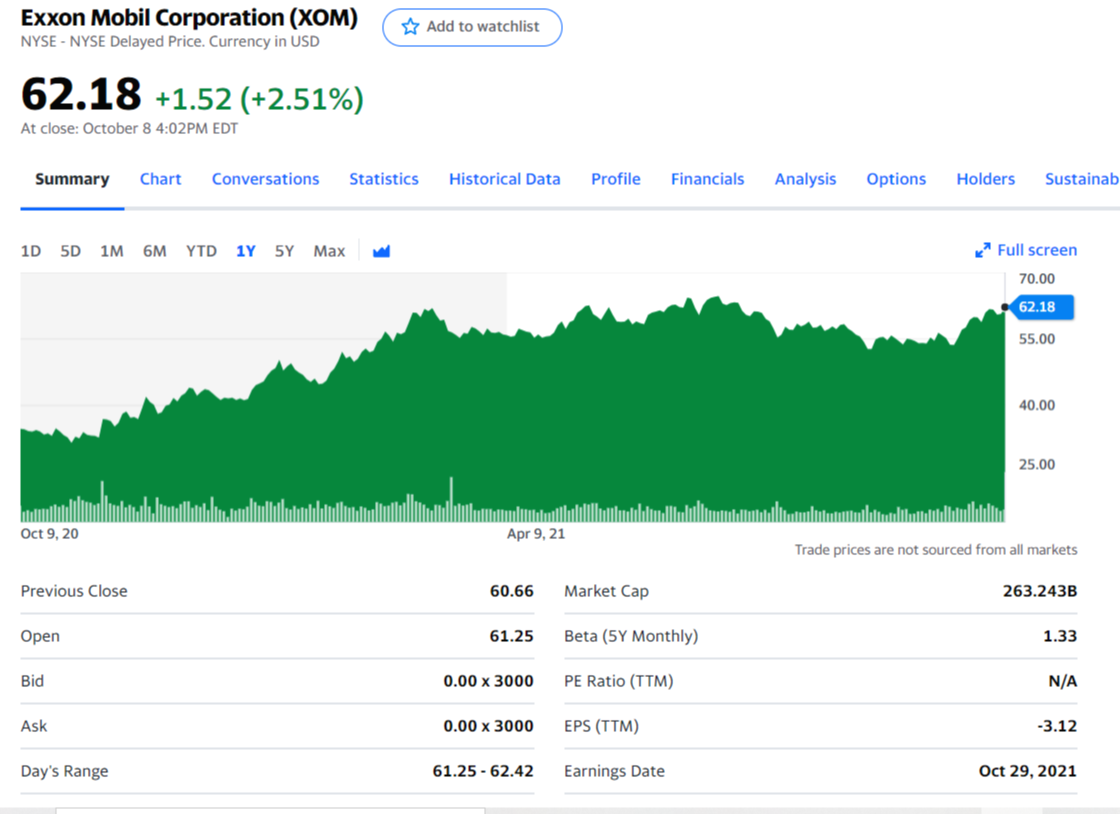Image resolution: width=1120 pixels, height=814 pixels.
Task: Click the Trade prices not sourced disclaimer
Action: 936,550
